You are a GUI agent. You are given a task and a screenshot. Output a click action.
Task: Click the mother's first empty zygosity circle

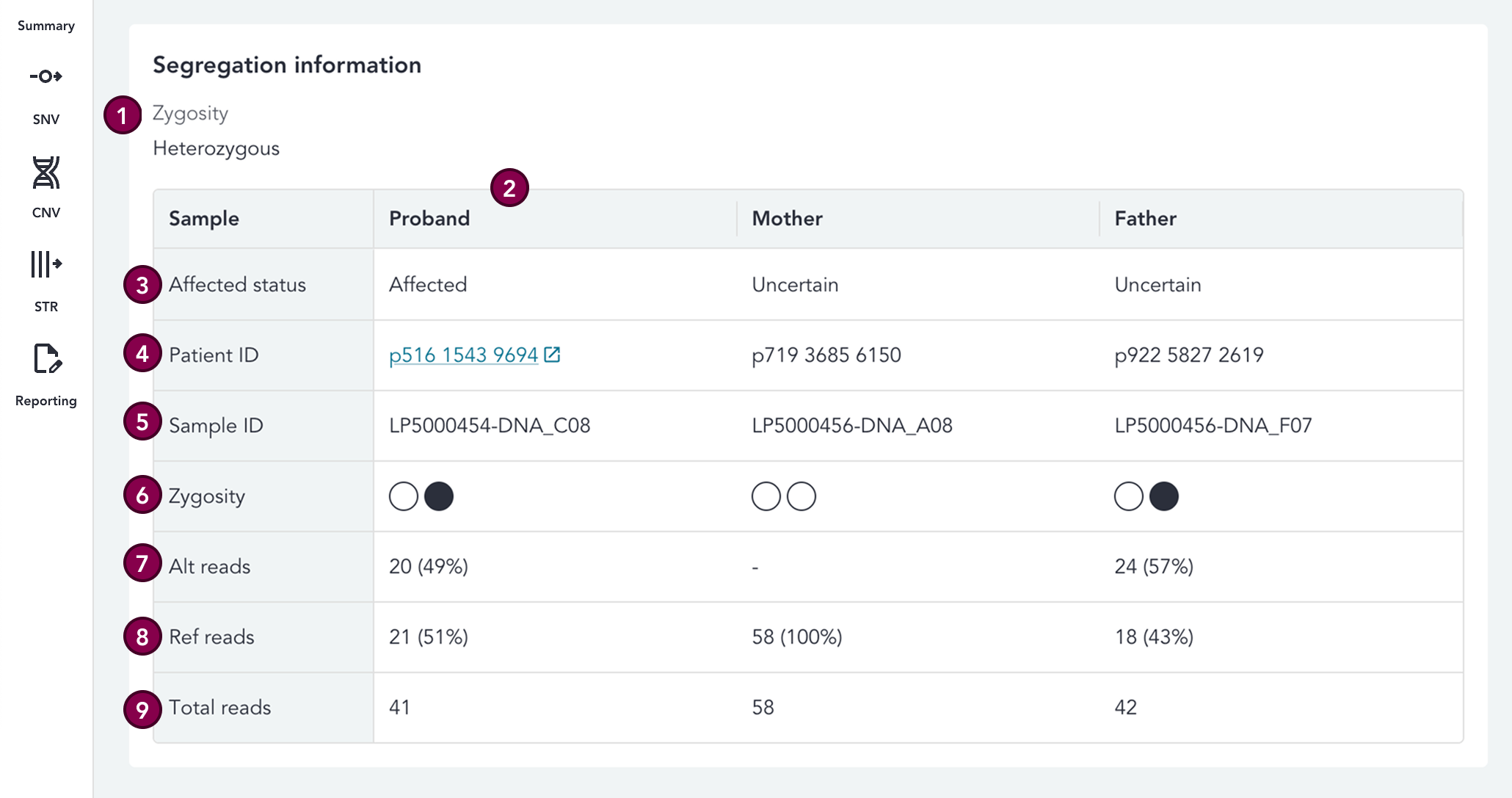coord(766,496)
